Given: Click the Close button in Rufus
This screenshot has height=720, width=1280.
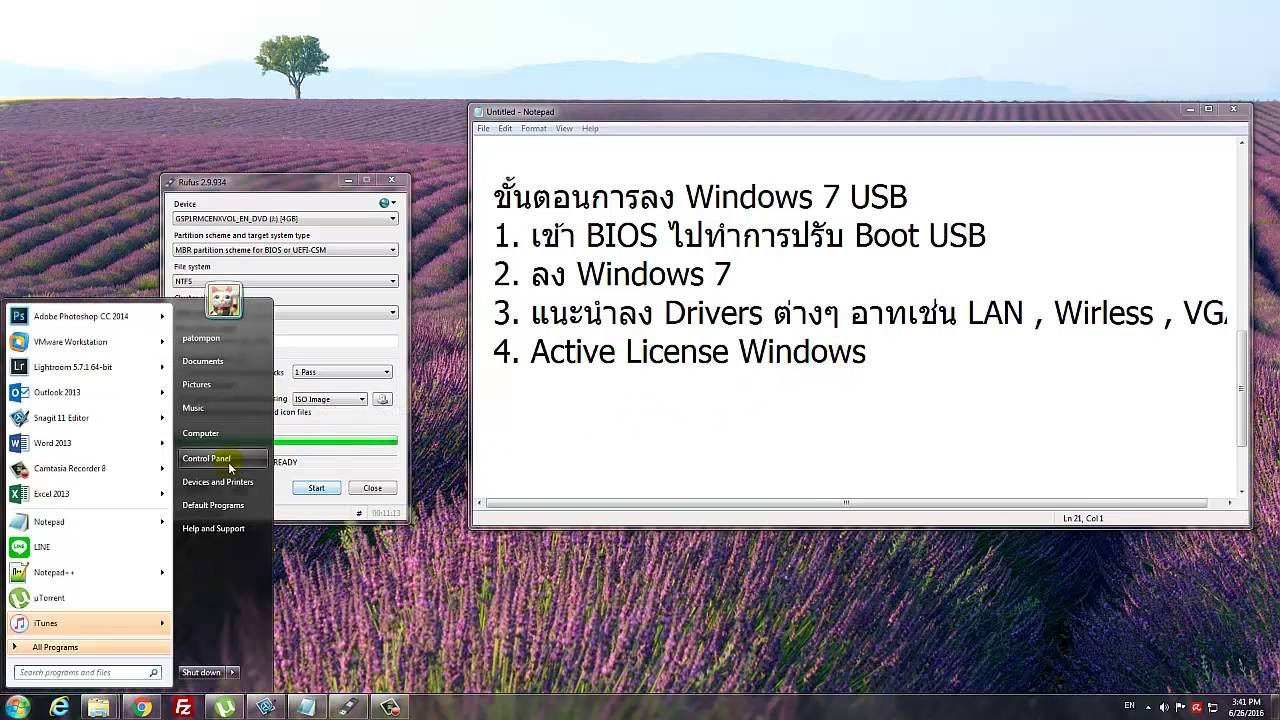Looking at the screenshot, I should point(372,488).
